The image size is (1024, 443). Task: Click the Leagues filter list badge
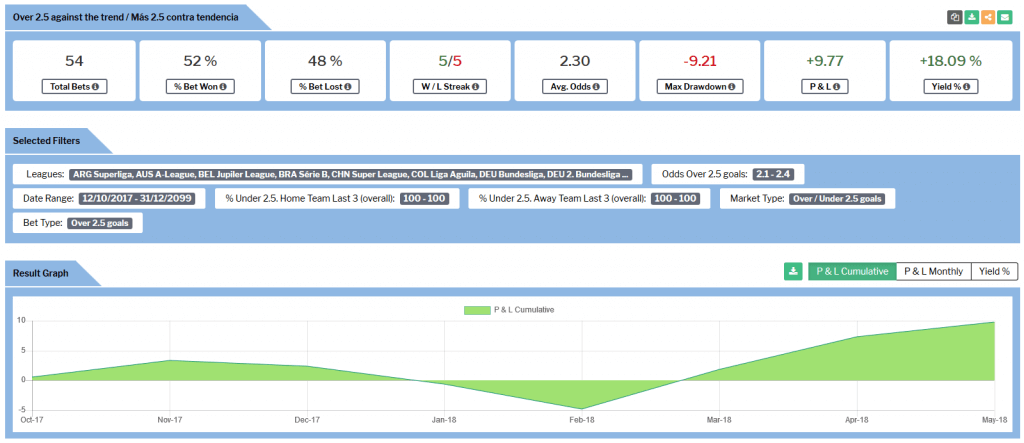(x=350, y=174)
